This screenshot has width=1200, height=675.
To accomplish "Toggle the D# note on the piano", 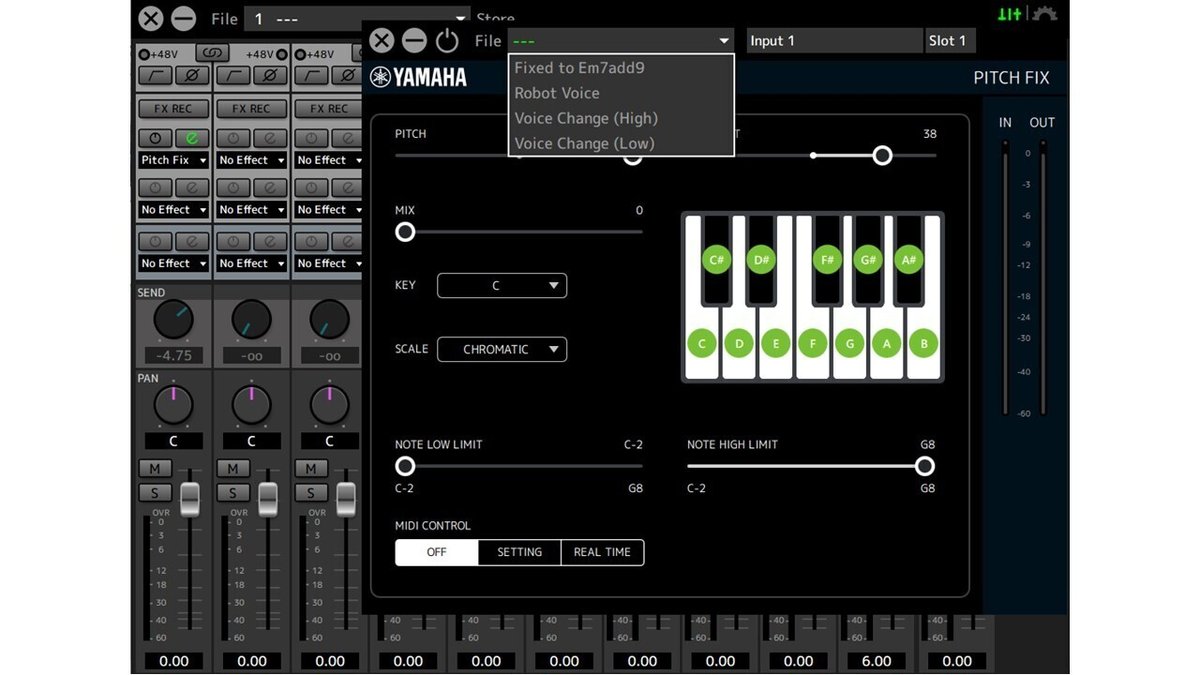I will click(762, 260).
